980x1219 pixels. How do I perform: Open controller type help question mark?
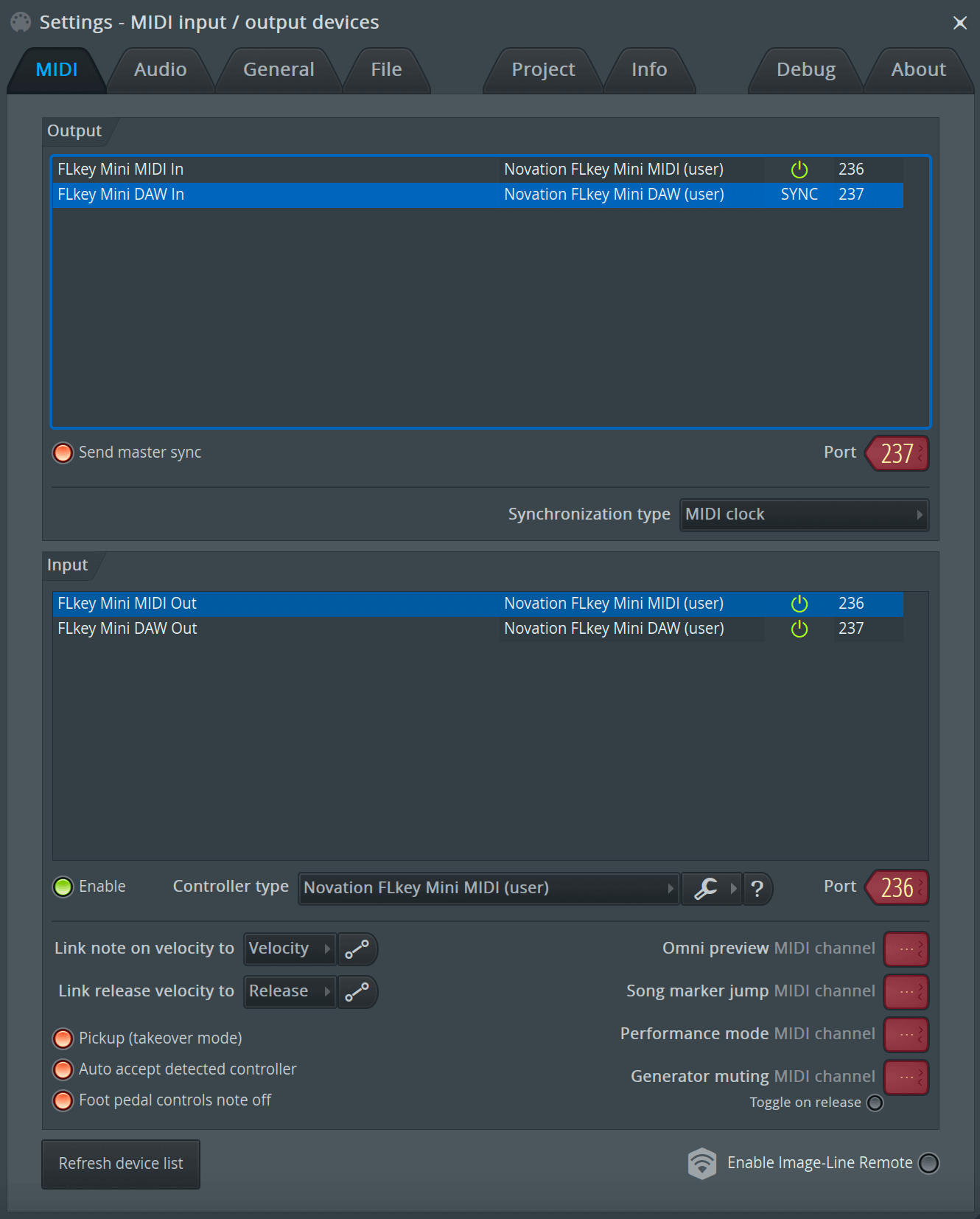(x=757, y=888)
